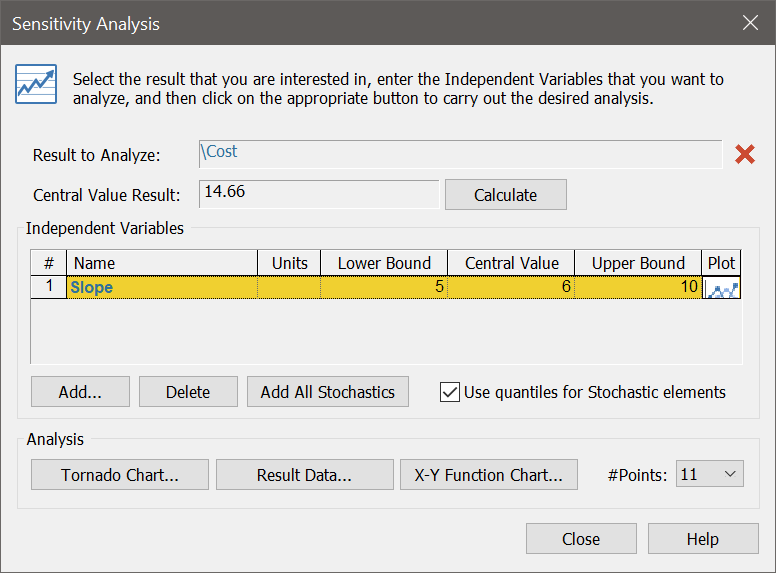Click the Calculate button
The width and height of the screenshot is (776, 573).
(x=505, y=195)
